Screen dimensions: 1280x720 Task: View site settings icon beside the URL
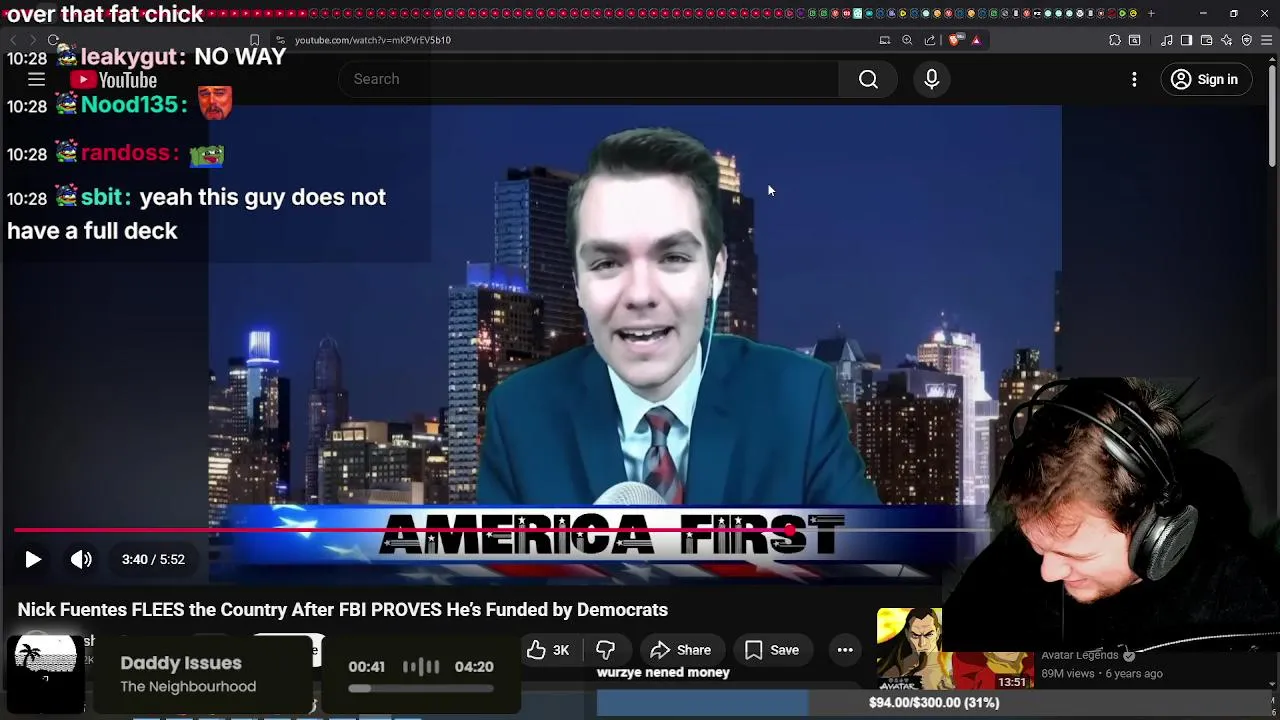[281, 40]
